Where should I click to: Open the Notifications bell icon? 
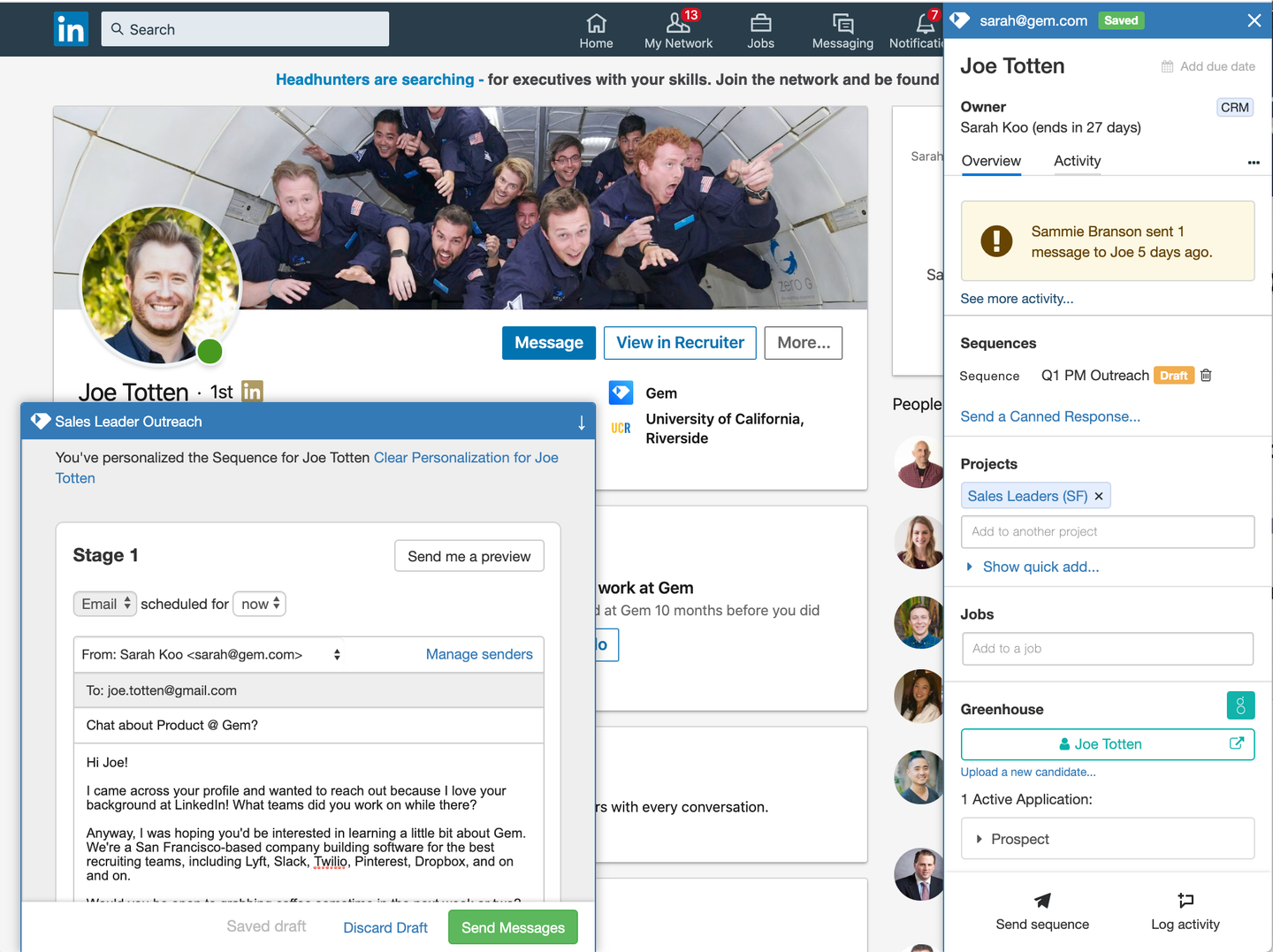click(925, 22)
